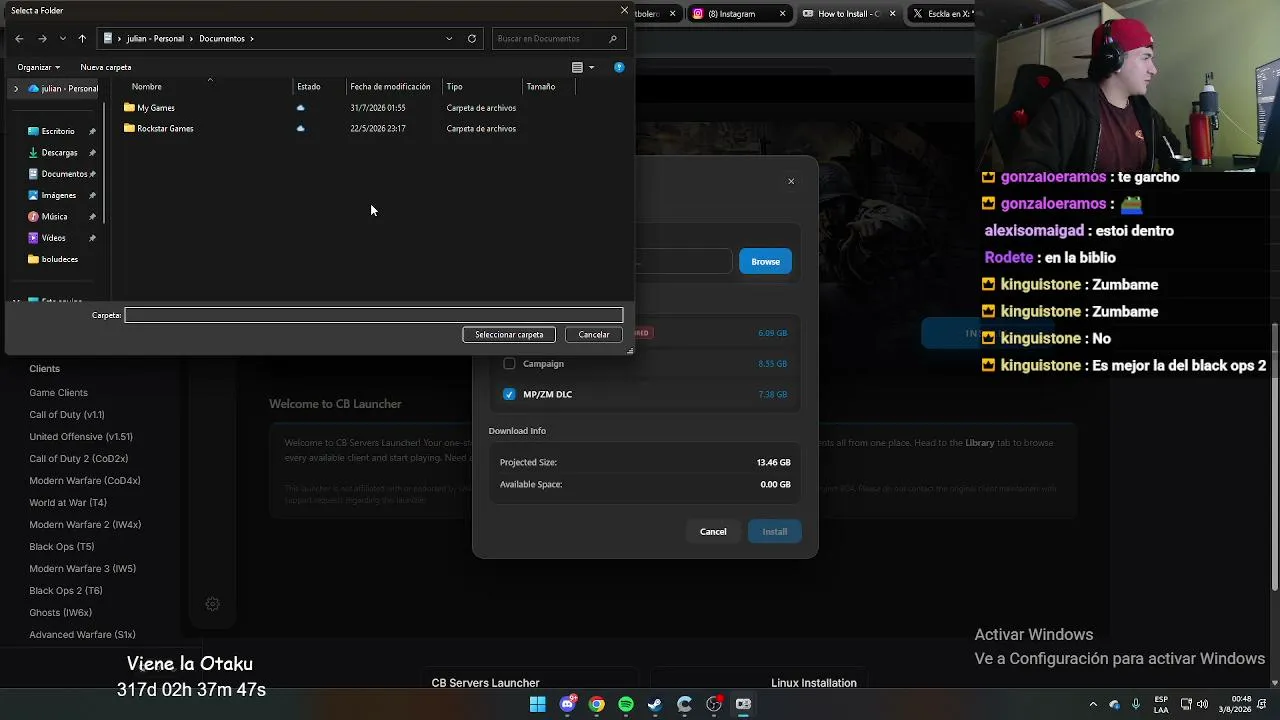Enable the Campaign checkbox
1280x720 pixels.
point(509,364)
